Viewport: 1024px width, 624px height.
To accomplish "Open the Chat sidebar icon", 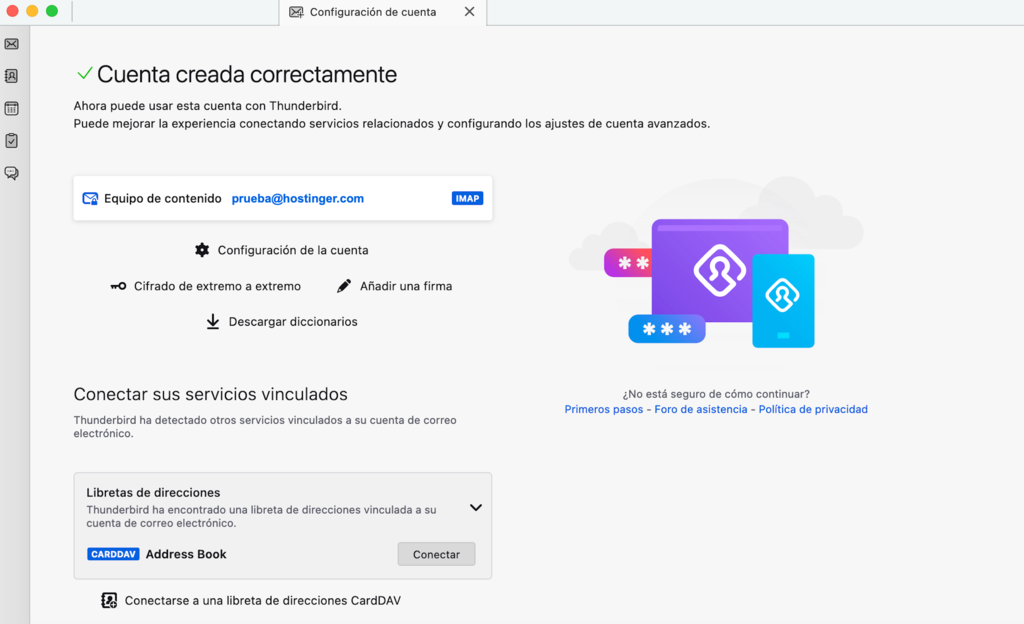I will pyautogui.click(x=12, y=173).
